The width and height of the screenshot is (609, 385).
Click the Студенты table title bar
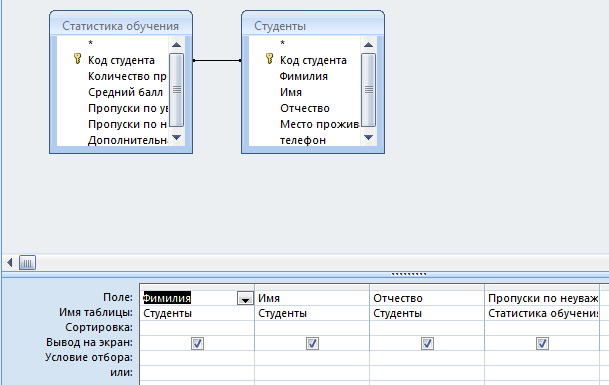(x=313, y=24)
